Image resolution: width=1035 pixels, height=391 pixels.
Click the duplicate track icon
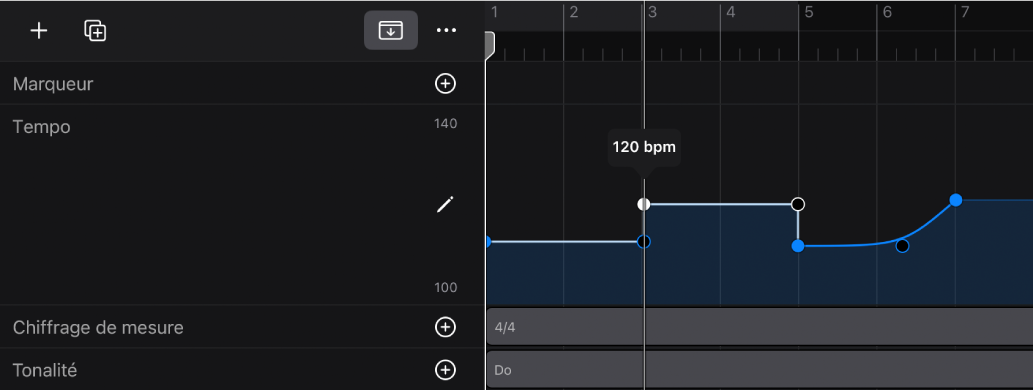(95, 31)
